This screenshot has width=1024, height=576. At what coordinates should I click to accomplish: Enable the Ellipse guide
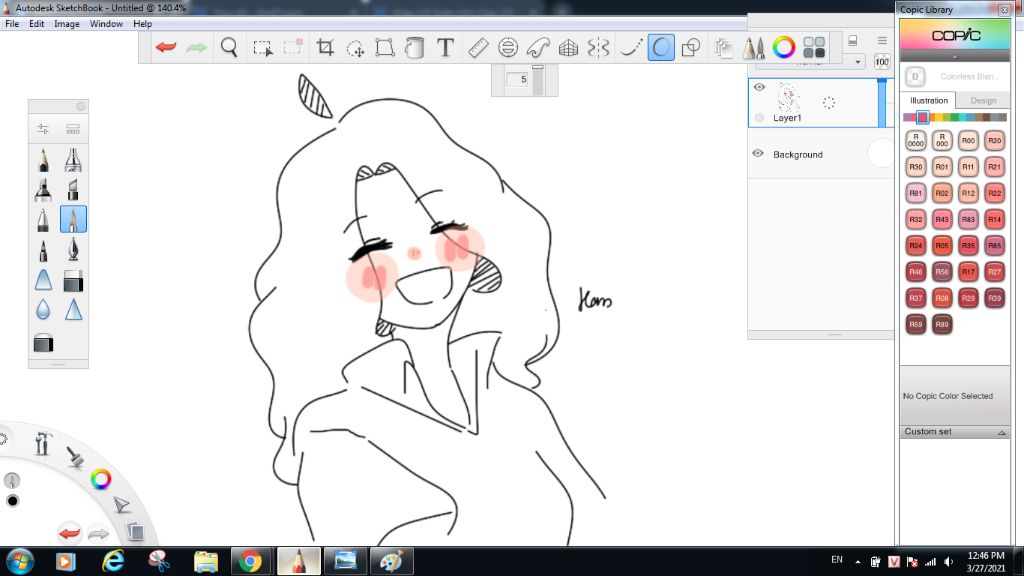click(508, 47)
